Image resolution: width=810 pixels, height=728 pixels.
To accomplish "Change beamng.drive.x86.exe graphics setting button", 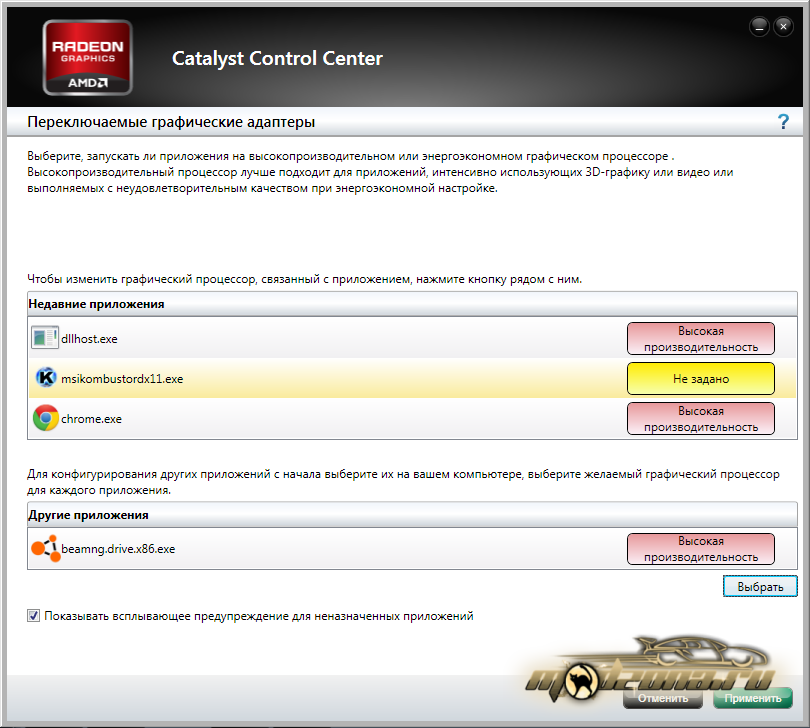I will pyautogui.click(x=700, y=549).
